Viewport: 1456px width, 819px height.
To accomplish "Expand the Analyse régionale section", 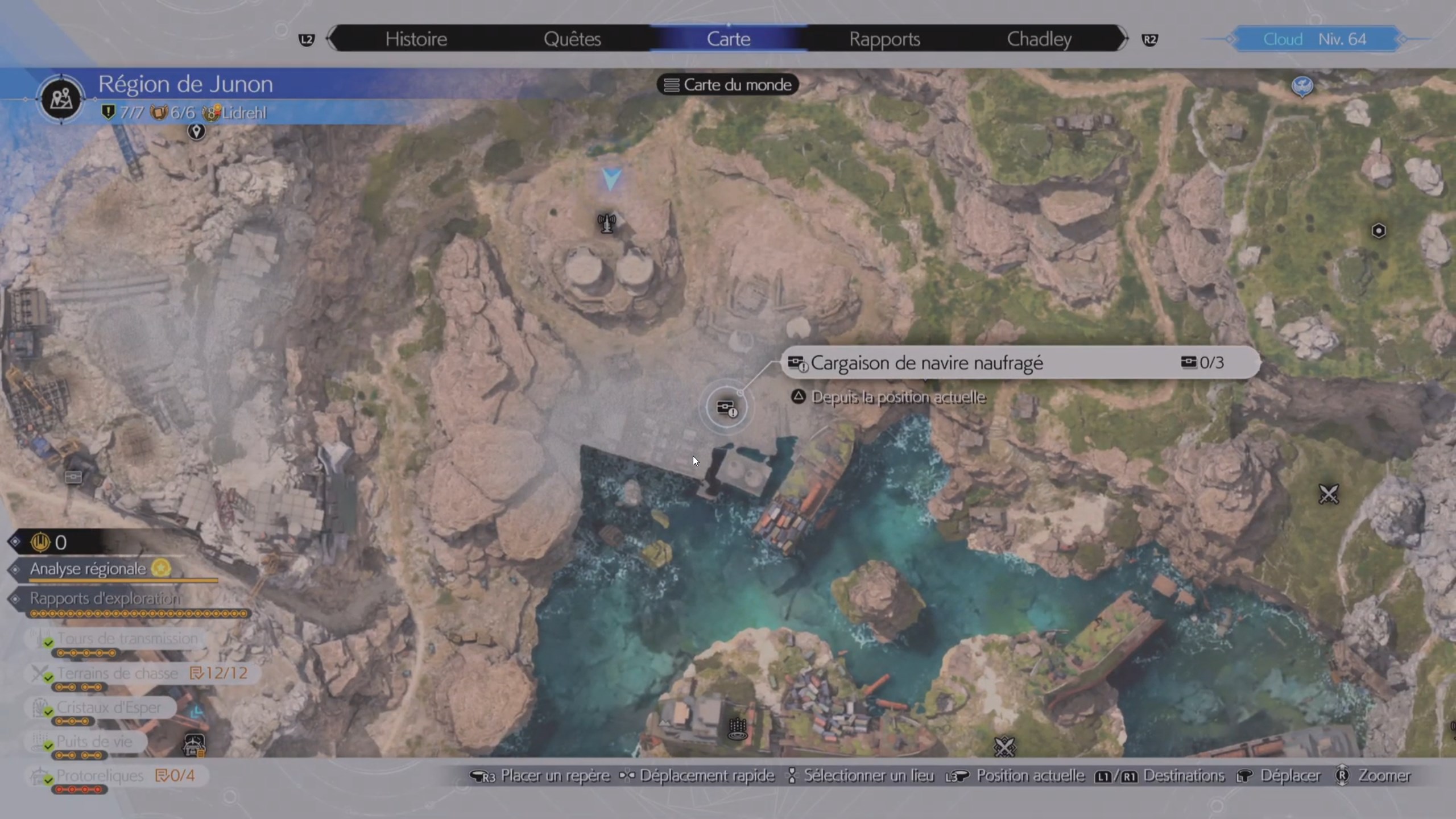I will (88, 569).
